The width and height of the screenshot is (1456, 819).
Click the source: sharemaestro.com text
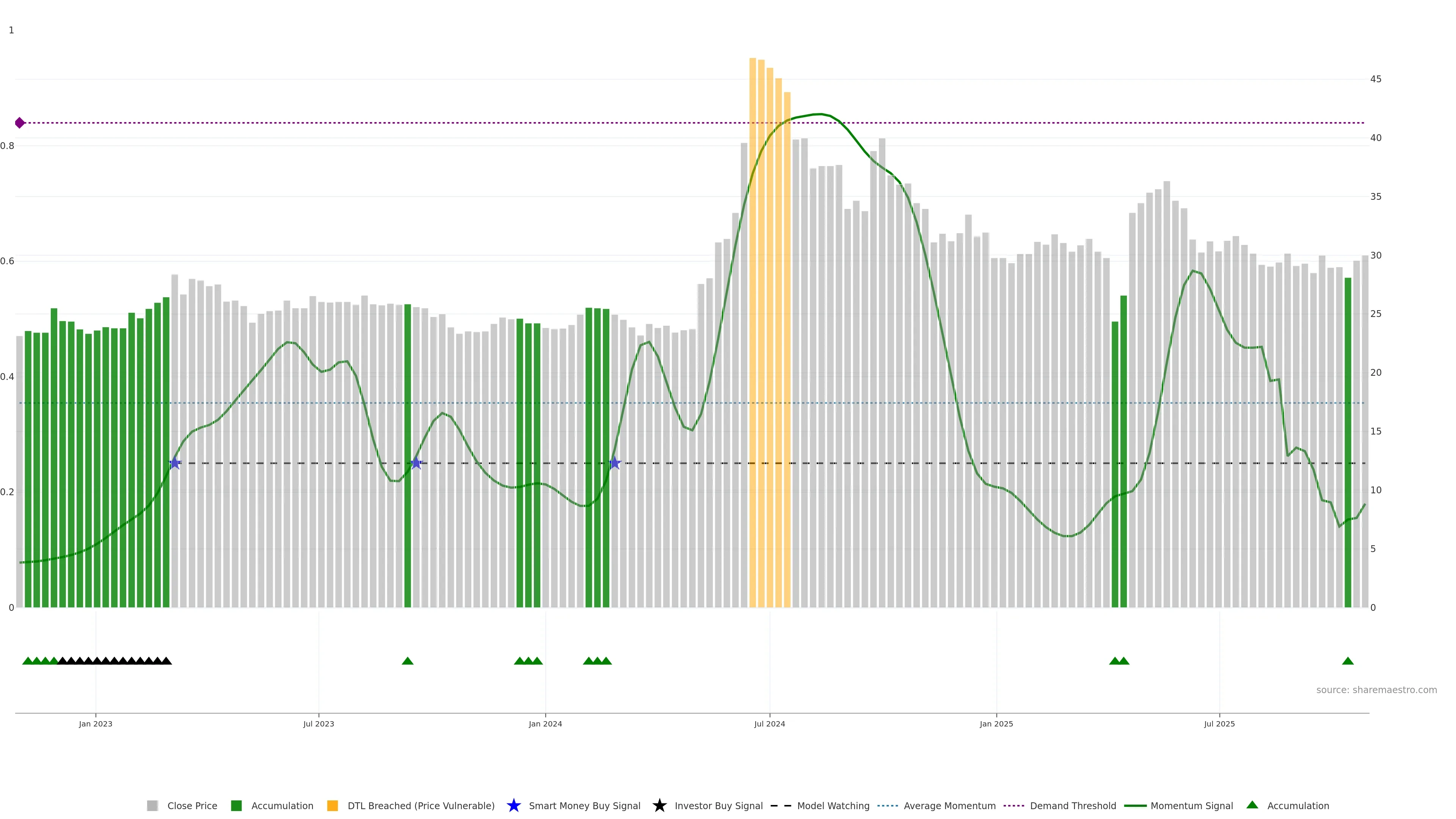click(x=1376, y=690)
